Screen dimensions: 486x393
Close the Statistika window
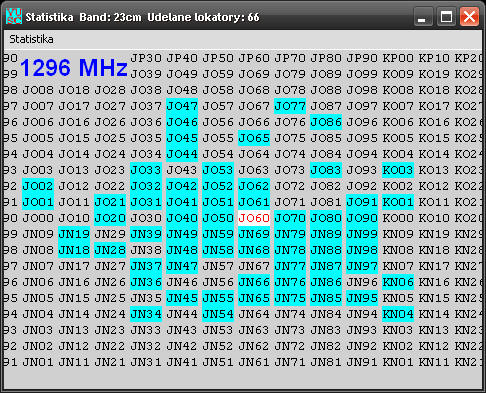click(469, 16)
